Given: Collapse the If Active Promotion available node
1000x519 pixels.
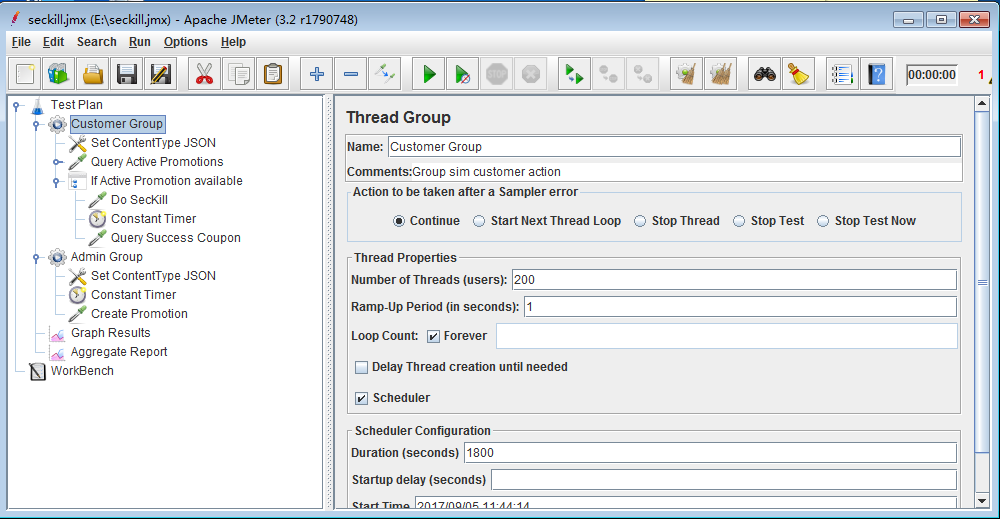Looking at the screenshot, I should [56, 182].
